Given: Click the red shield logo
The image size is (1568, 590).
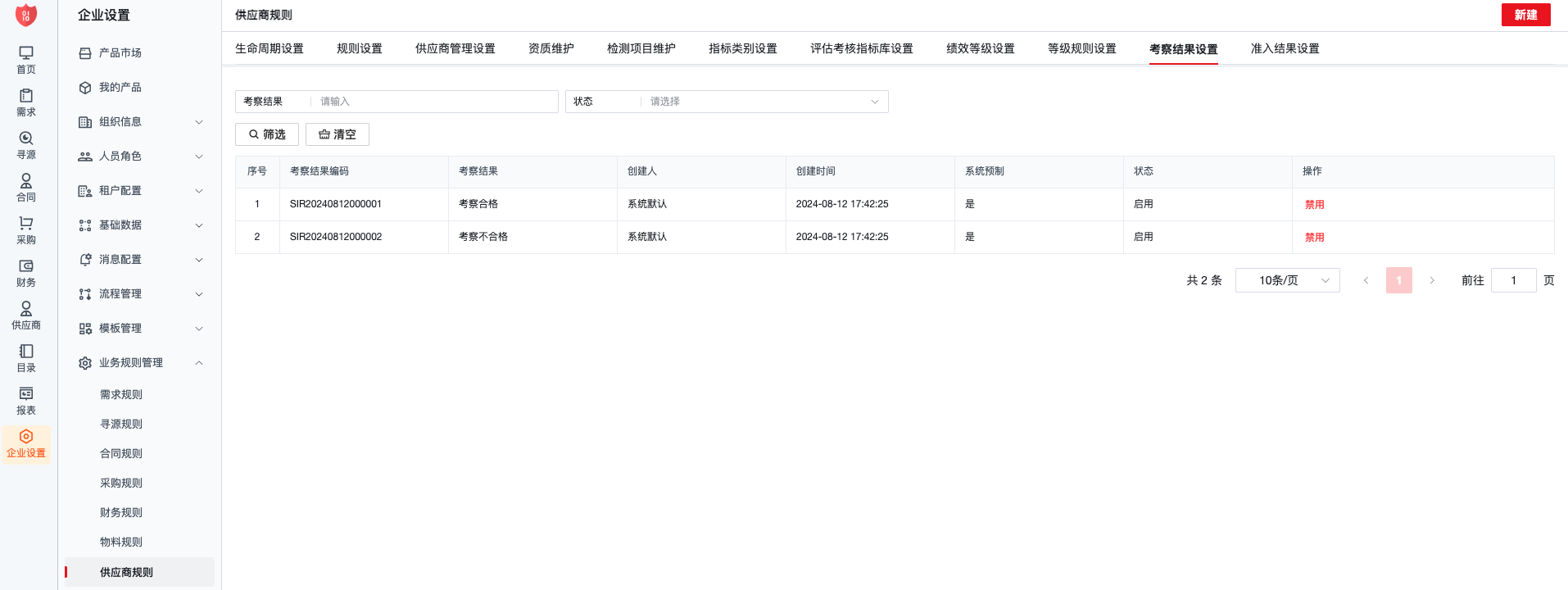Looking at the screenshot, I should pyautogui.click(x=26, y=15).
